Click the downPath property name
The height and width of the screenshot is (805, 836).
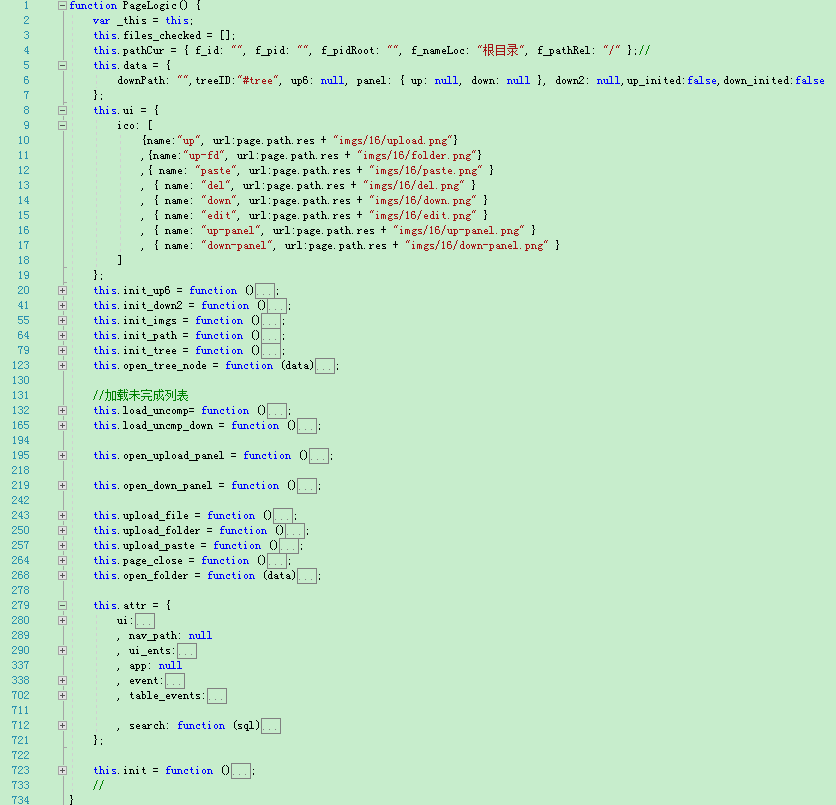click(141, 80)
